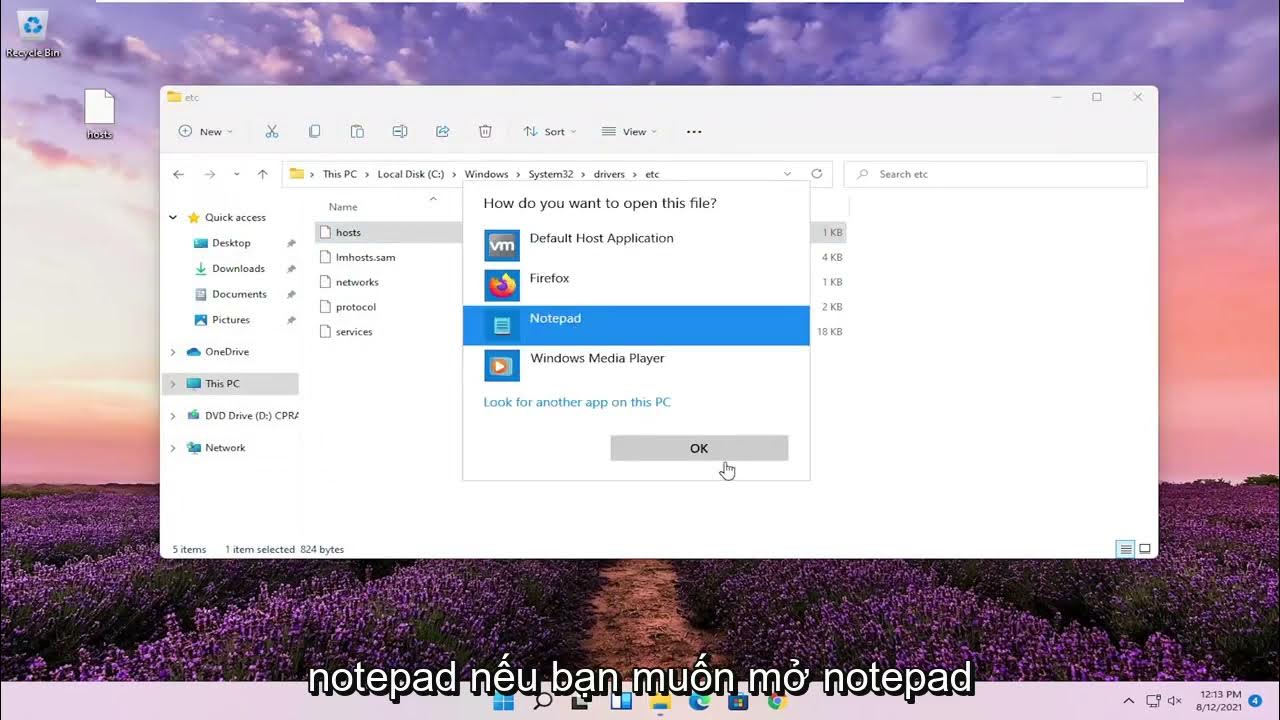Image resolution: width=1280 pixels, height=720 pixels.
Task: Click the Paste clipboard icon
Action: tap(357, 131)
